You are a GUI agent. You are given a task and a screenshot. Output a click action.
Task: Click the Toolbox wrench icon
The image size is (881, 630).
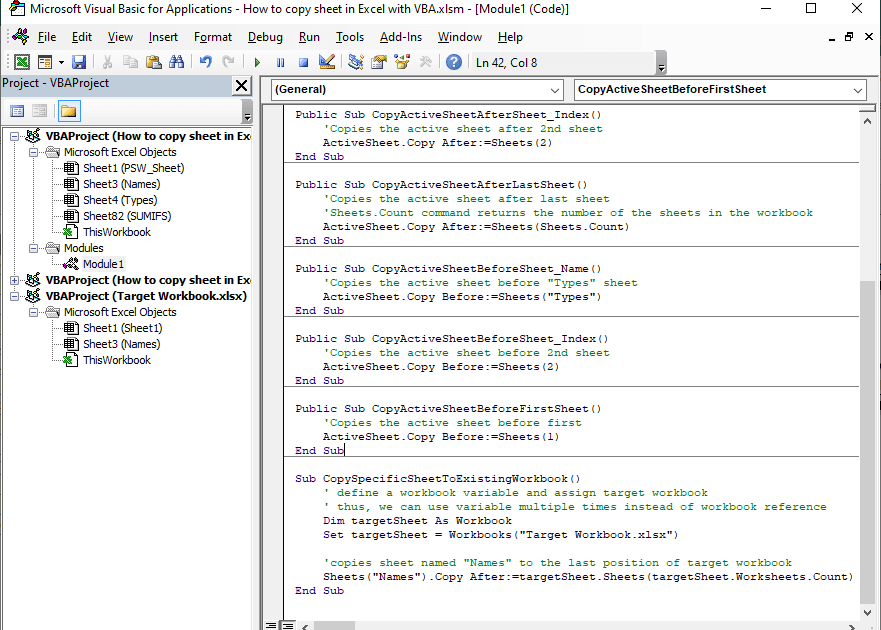click(425, 62)
